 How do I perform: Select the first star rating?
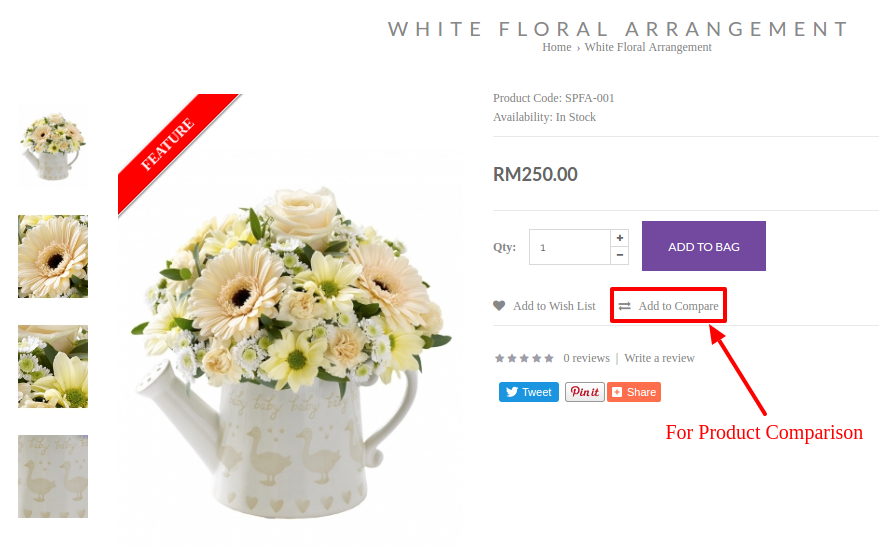pos(499,358)
